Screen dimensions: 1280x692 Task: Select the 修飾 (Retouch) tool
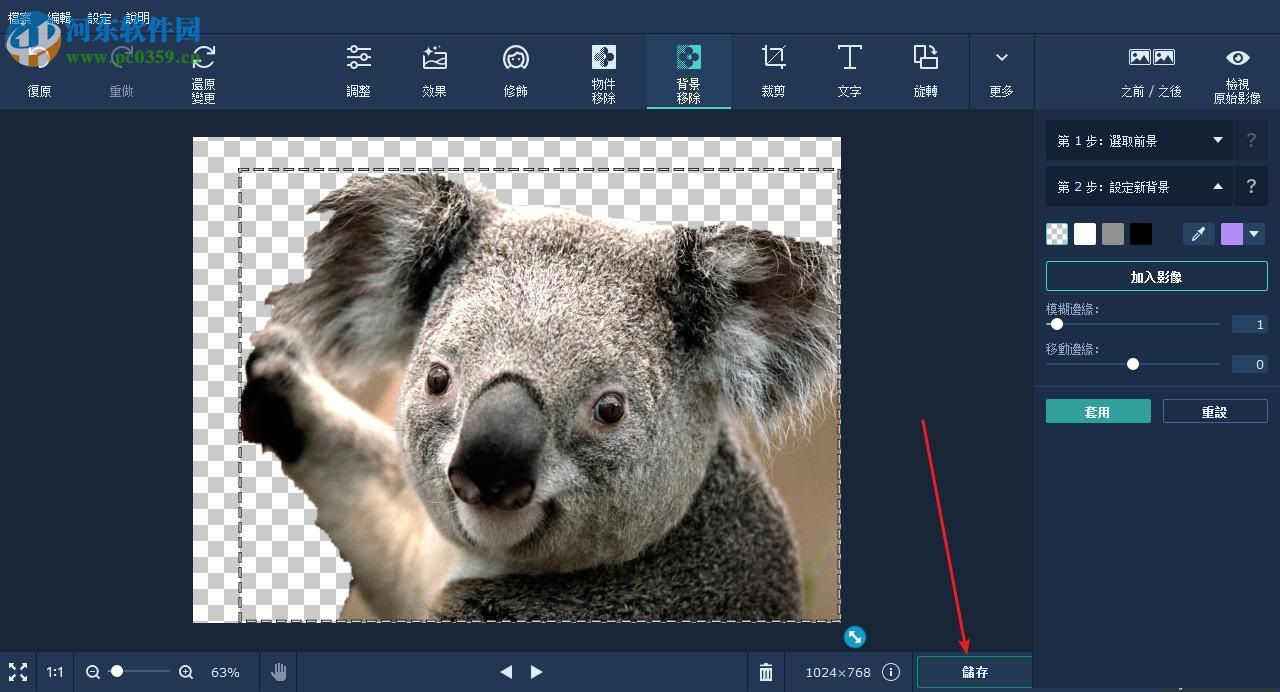(x=515, y=70)
